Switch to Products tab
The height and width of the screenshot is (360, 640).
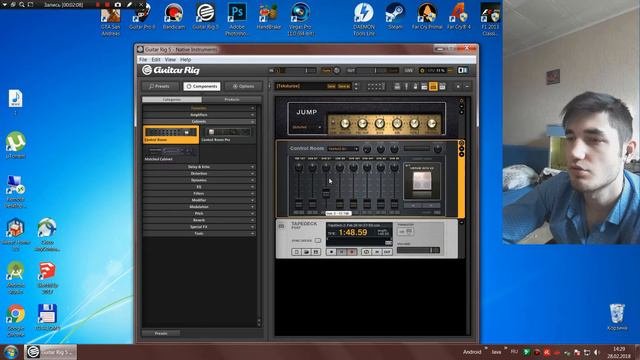(x=231, y=99)
